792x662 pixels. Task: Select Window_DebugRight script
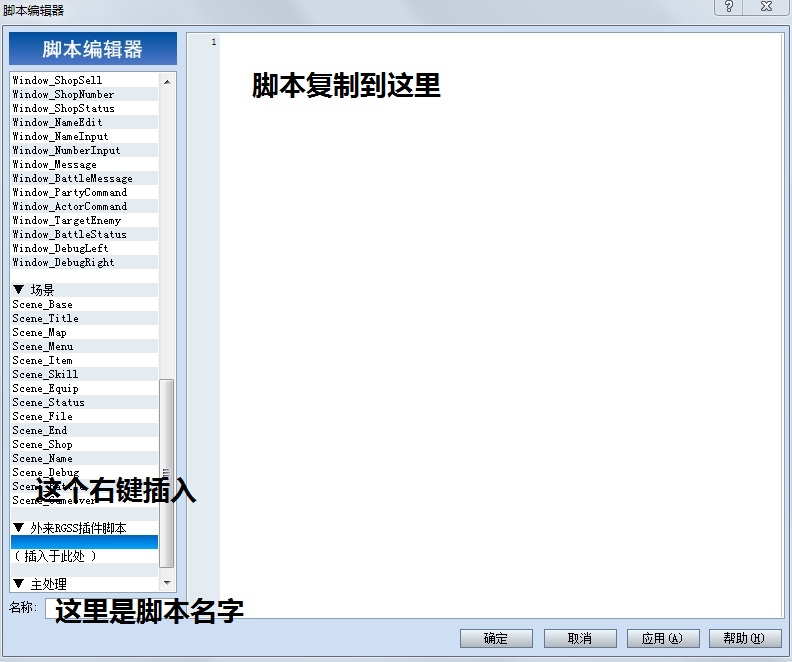coord(84,263)
